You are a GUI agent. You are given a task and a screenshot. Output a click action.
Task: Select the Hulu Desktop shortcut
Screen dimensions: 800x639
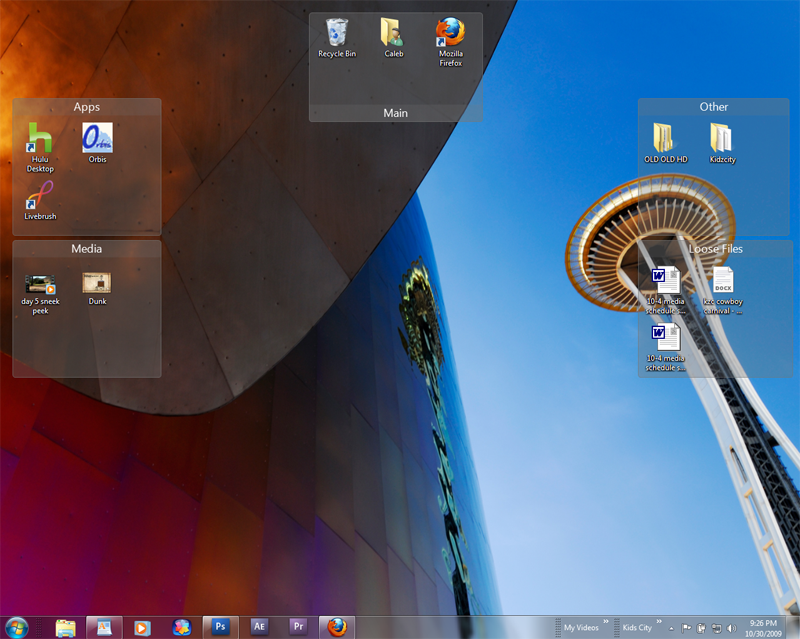pos(40,148)
